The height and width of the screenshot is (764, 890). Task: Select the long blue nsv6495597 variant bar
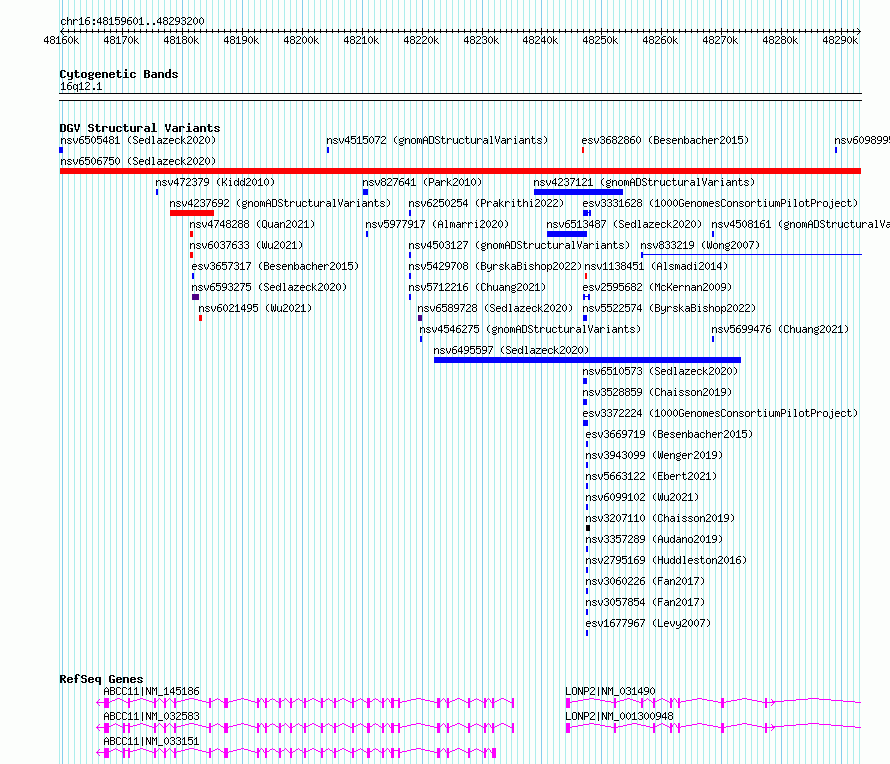coord(587,360)
